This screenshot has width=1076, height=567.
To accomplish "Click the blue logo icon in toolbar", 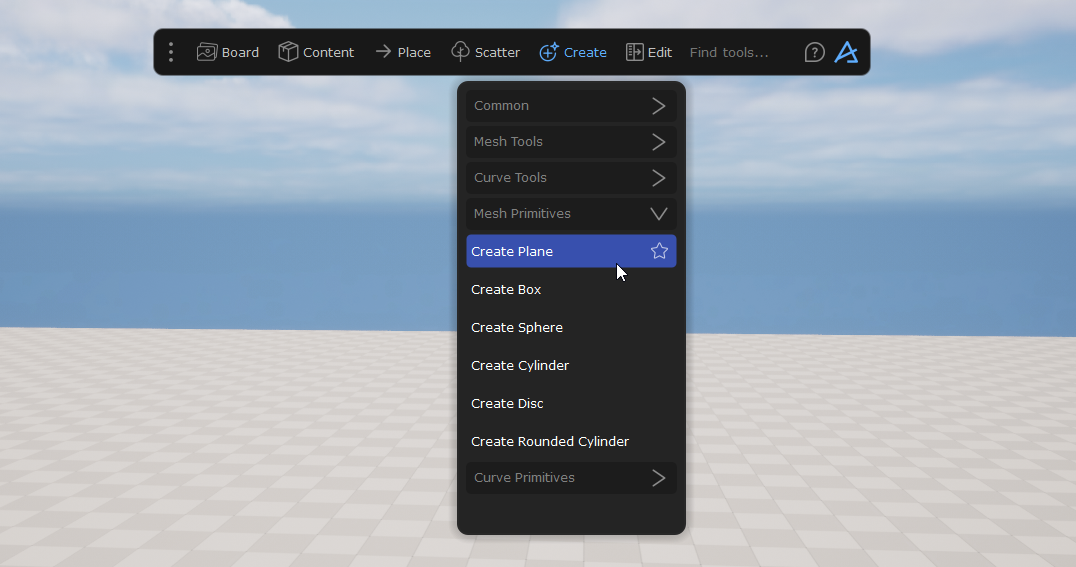I will click(x=846, y=52).
